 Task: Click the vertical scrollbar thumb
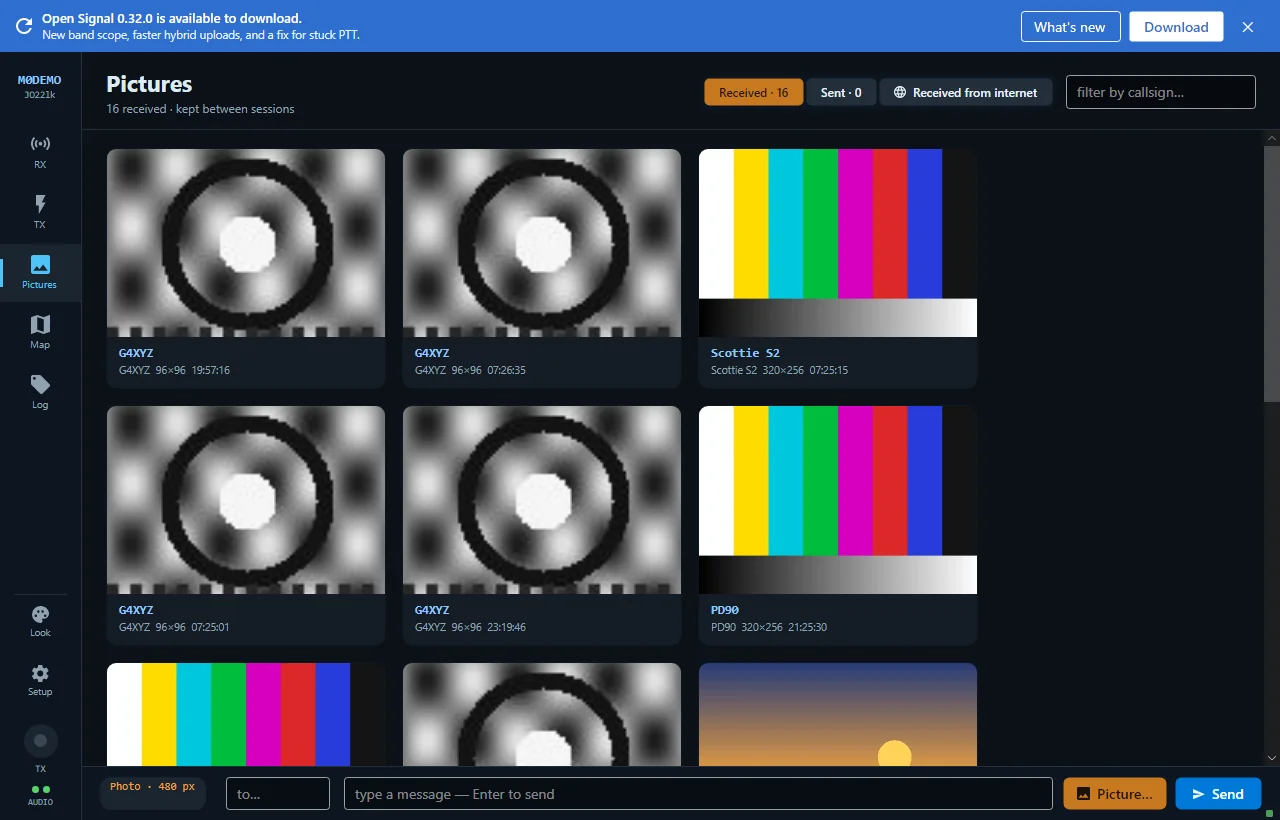[1272, 274]
